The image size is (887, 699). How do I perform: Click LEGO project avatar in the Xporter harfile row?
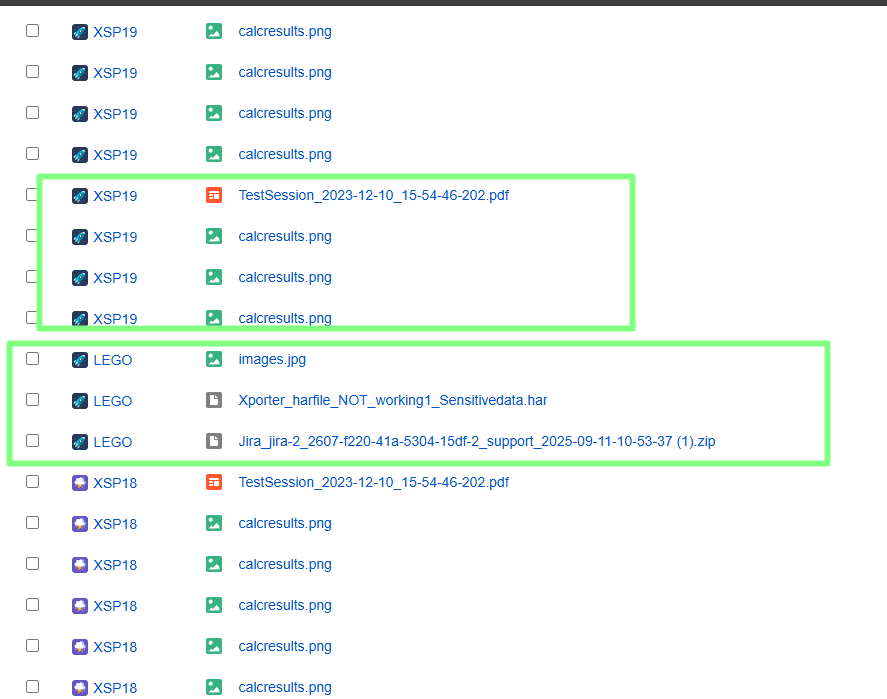click(x=80, y=401)
